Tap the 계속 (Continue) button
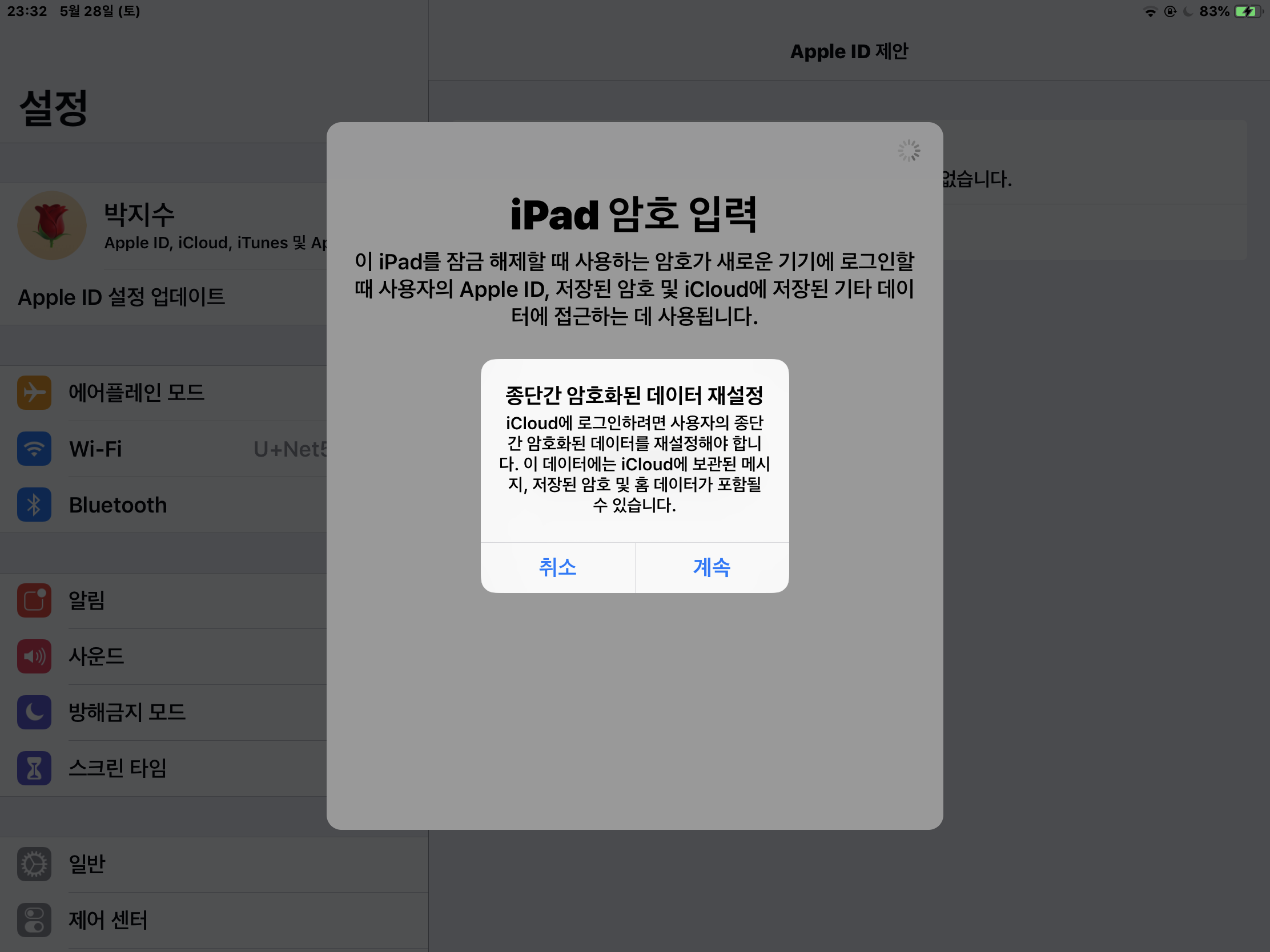 click(712, 567)
